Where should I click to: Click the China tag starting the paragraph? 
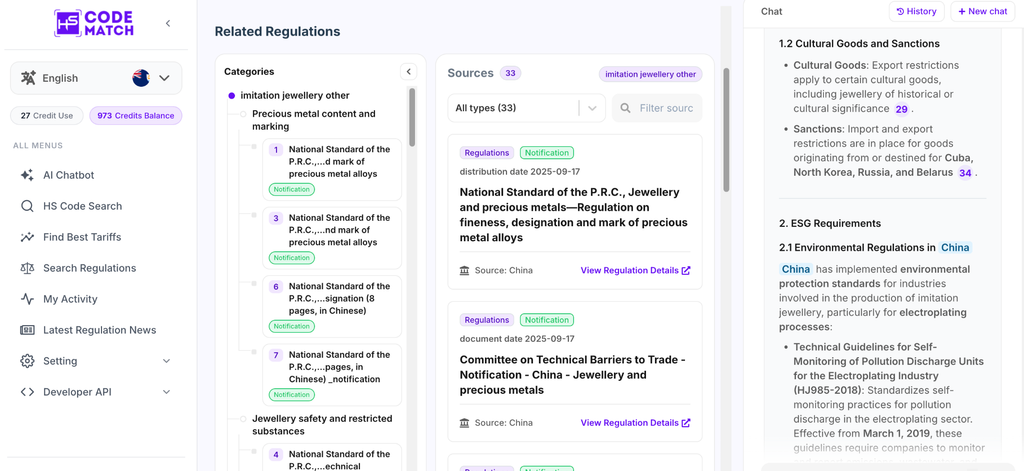pos(795,269)
